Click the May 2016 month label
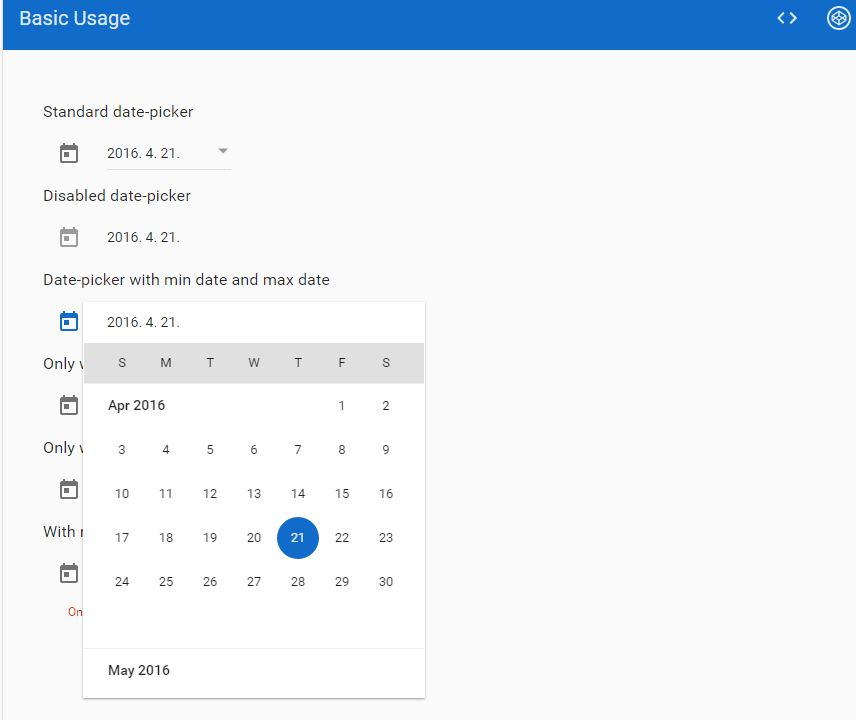The width and height of the screenshot is (856, 720). [x=139, y=670]
